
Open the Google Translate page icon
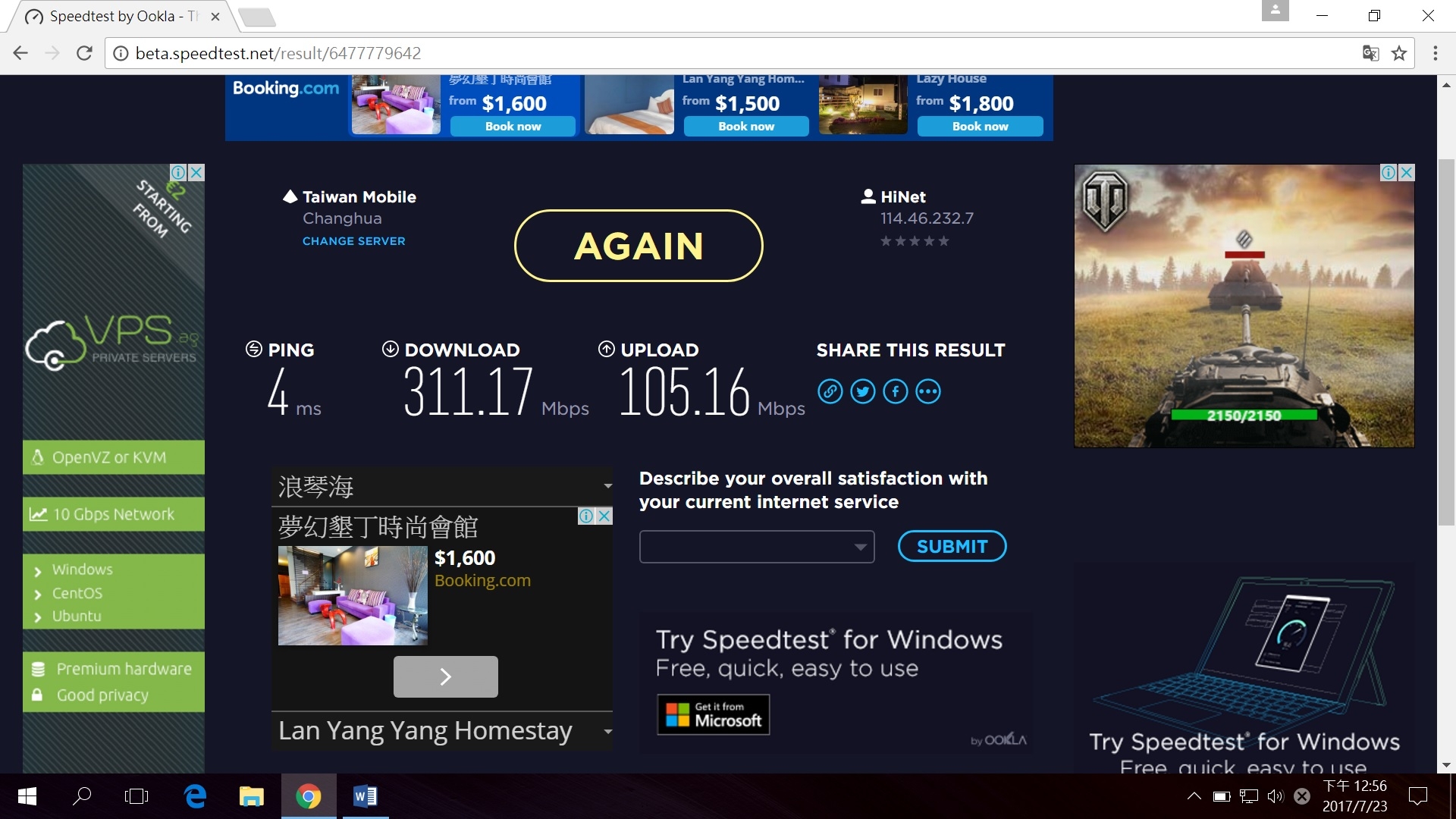point(1370,53)
